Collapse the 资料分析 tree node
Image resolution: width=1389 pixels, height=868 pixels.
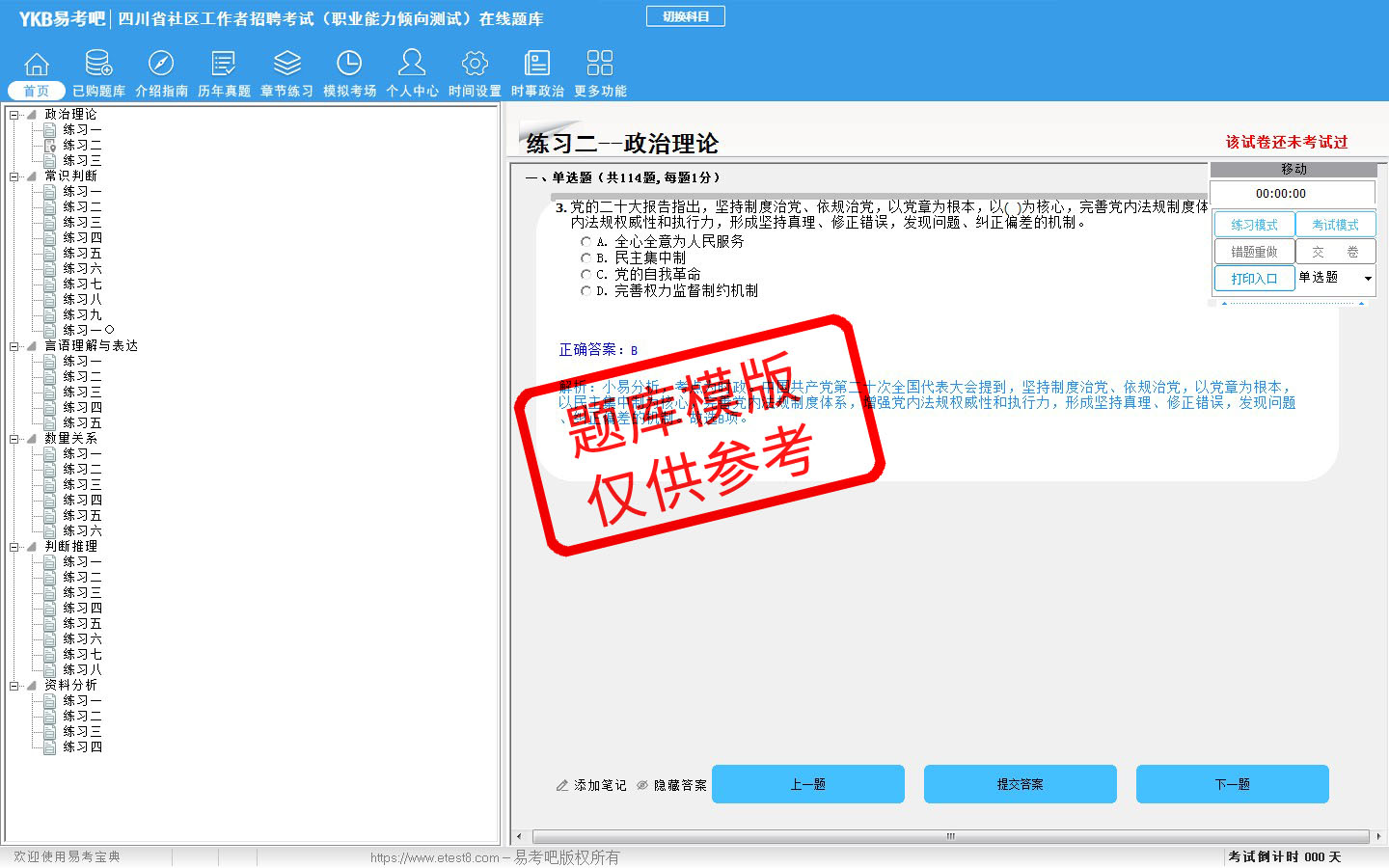14,686
